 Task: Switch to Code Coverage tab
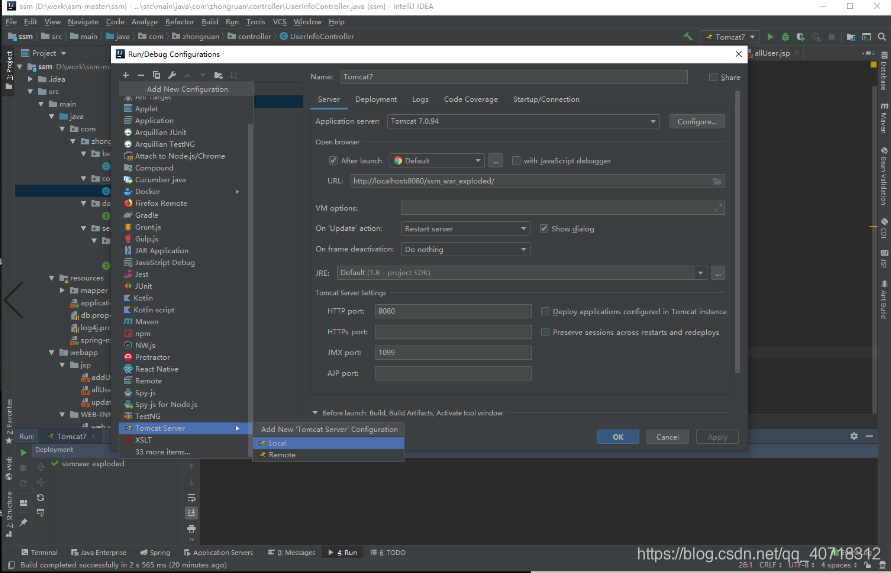pyautogui.click(x=471, y=99)
